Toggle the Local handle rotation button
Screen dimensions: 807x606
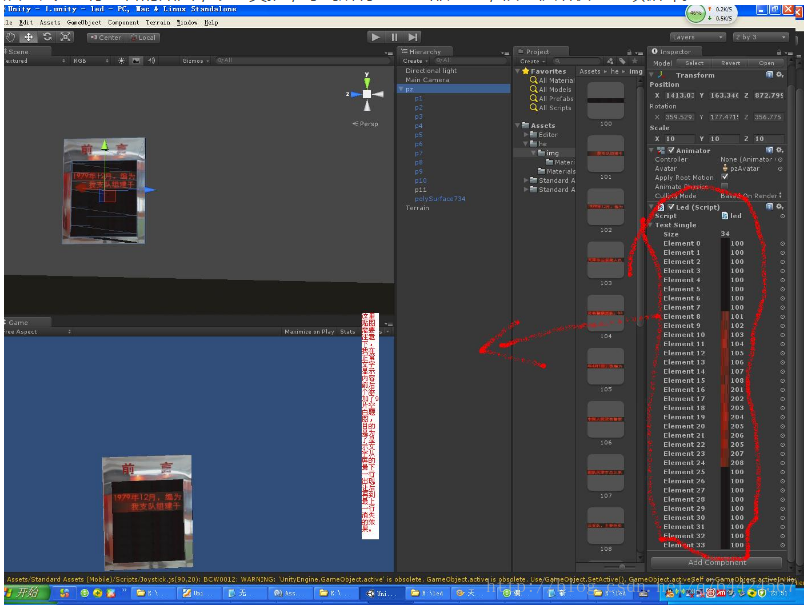(x=143, y=38)
